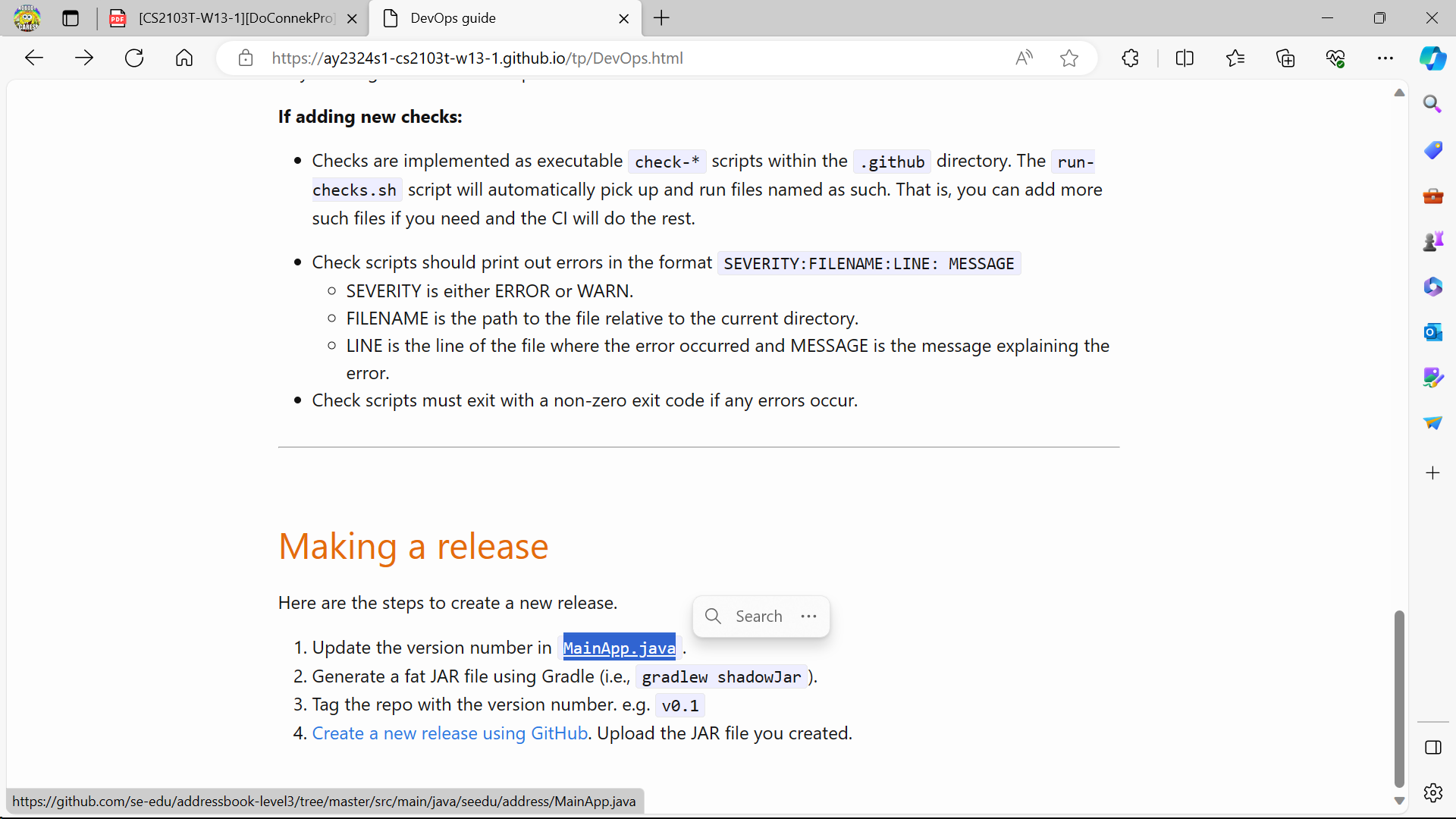Open Copilot in the sidebar
Screen dimensions: 1456x819
(1432, 58)
